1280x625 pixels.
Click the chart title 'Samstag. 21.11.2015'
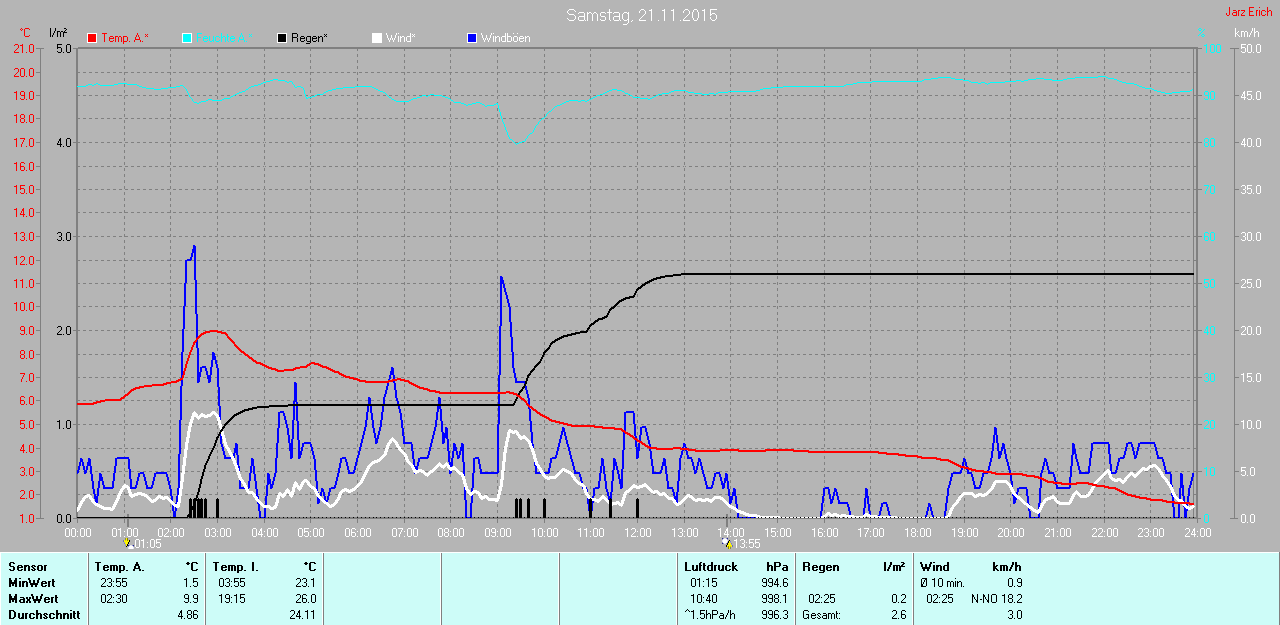641,15
